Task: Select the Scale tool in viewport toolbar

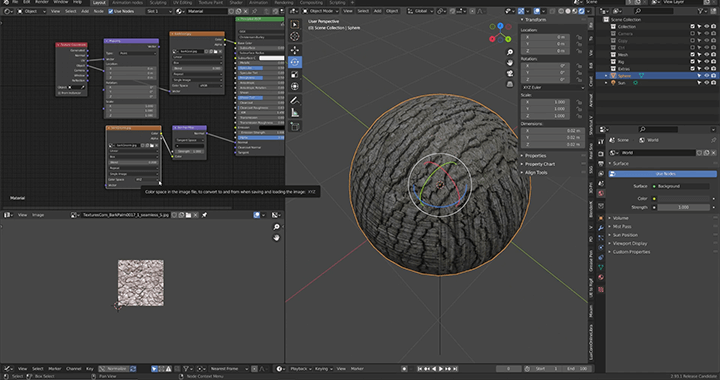Action: click(x=295, y=74)
